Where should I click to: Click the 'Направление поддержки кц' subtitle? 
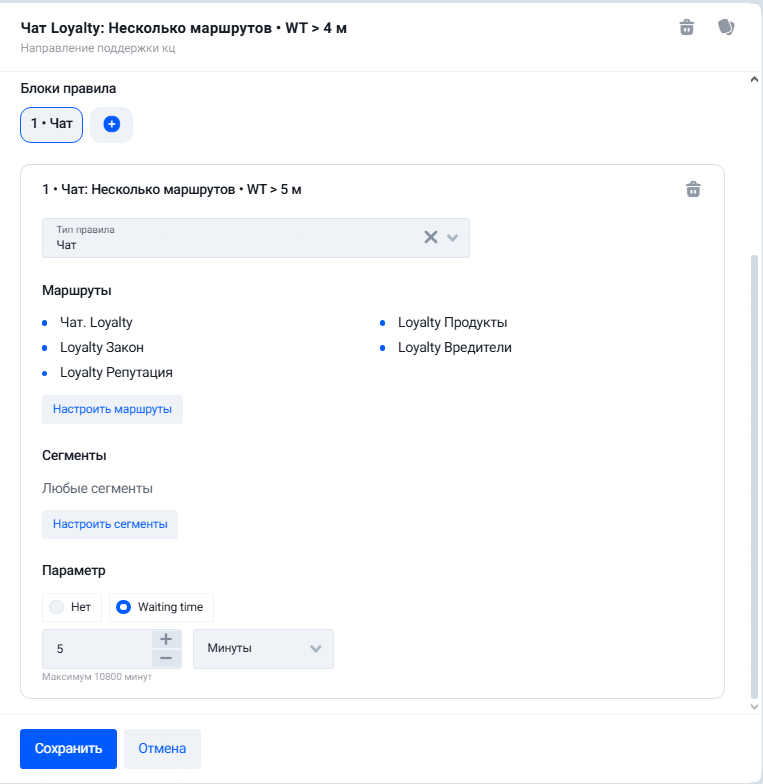tap(98, 48)
